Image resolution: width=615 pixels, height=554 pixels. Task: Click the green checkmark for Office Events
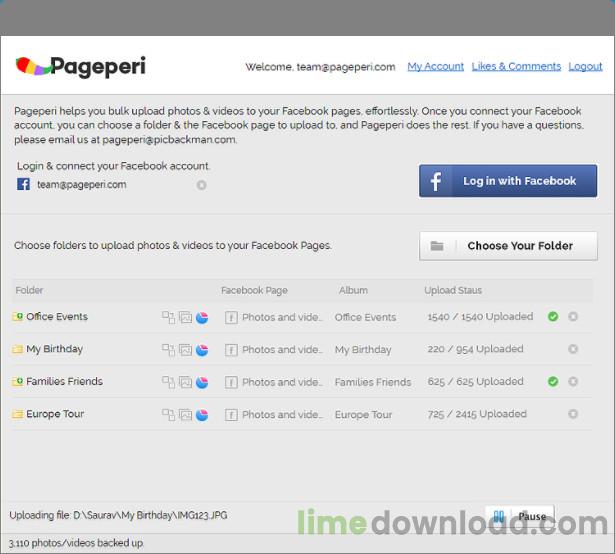(x=553, y=317)
